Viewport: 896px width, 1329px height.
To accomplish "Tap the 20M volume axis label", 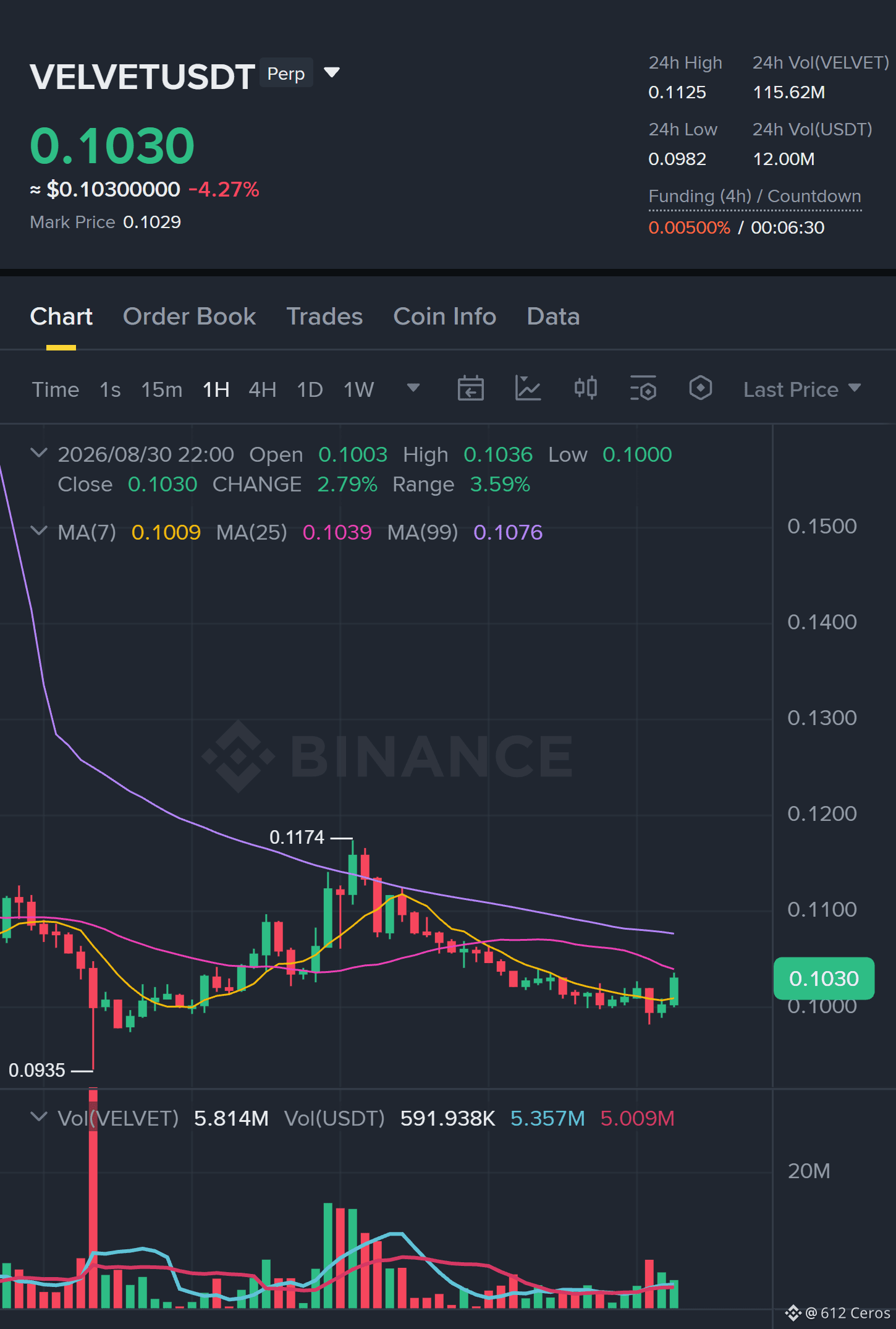I will pyautogui.click(x=809, y=1171).
